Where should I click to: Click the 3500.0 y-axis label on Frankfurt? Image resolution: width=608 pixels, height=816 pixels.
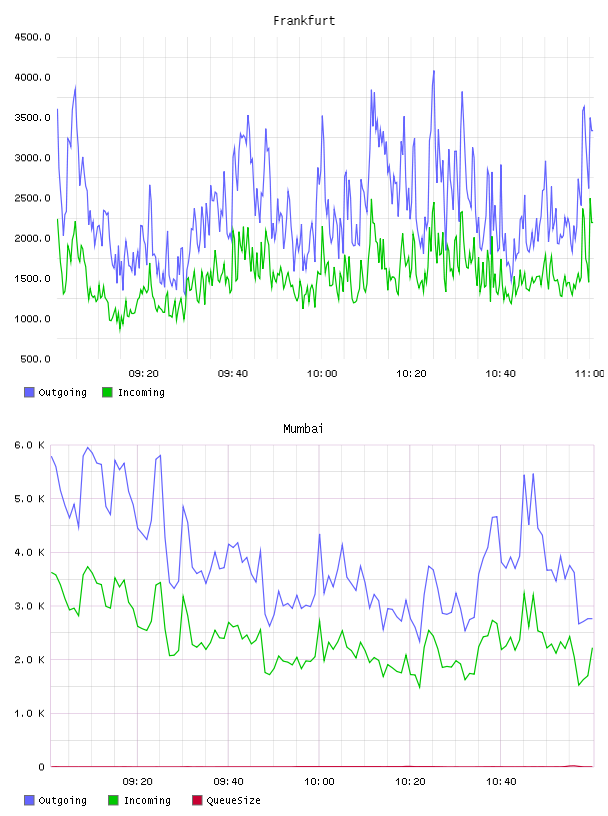point(32,118)
